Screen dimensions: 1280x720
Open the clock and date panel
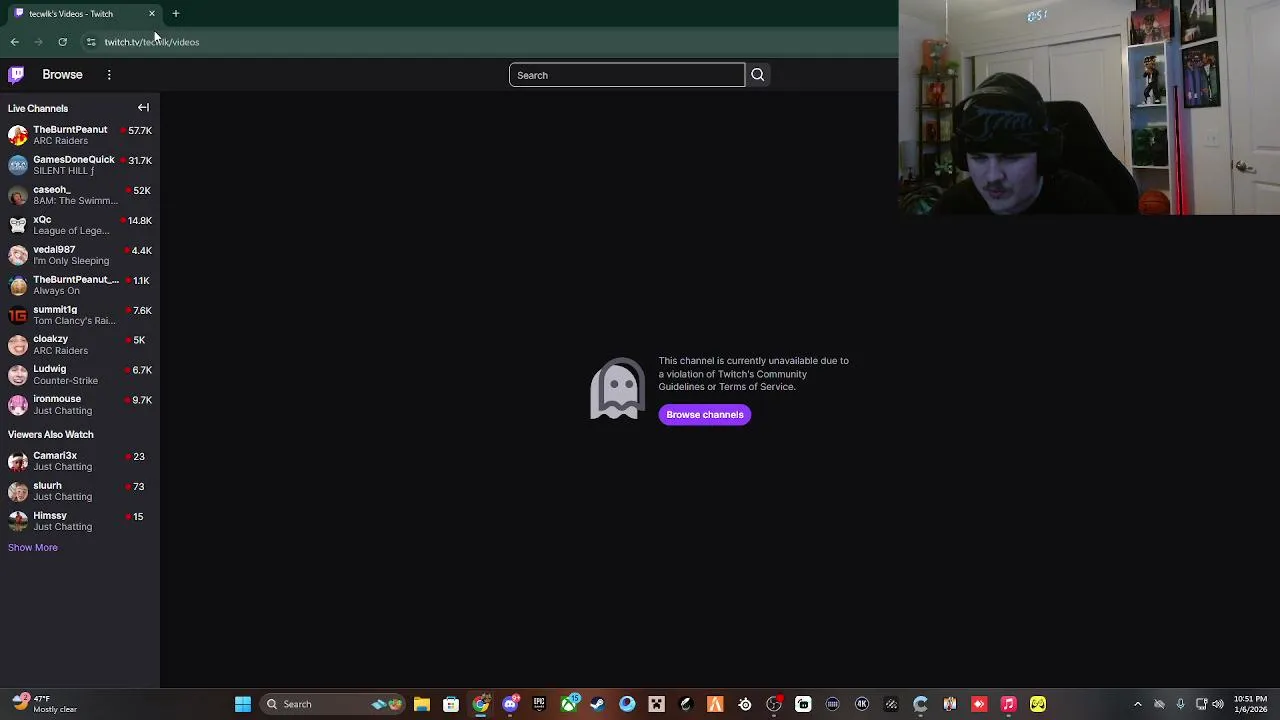pos(1250,704)
